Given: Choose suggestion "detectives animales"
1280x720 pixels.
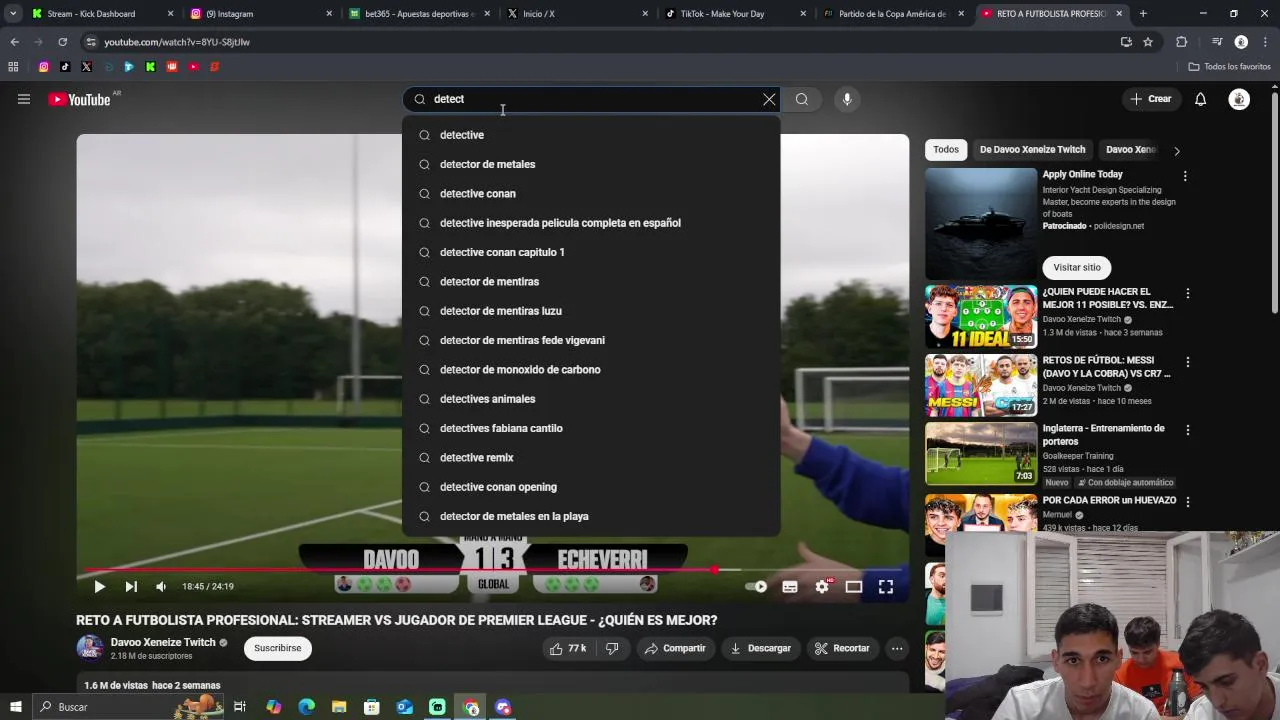Looking at the screenshot, I should click(x=591, y=399).
